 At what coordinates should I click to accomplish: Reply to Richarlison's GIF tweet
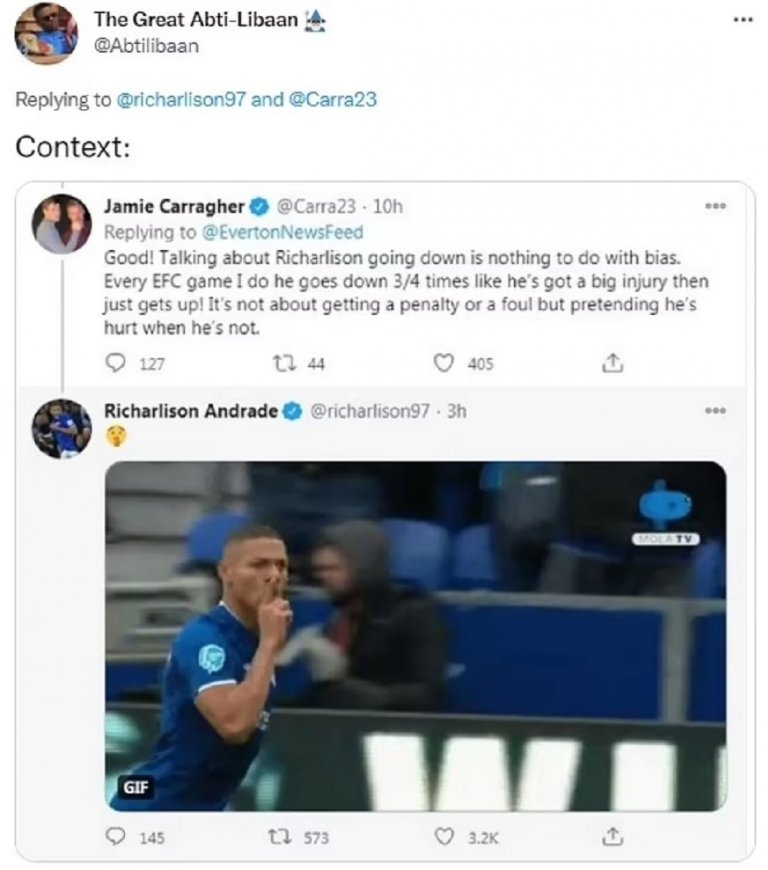116,838
